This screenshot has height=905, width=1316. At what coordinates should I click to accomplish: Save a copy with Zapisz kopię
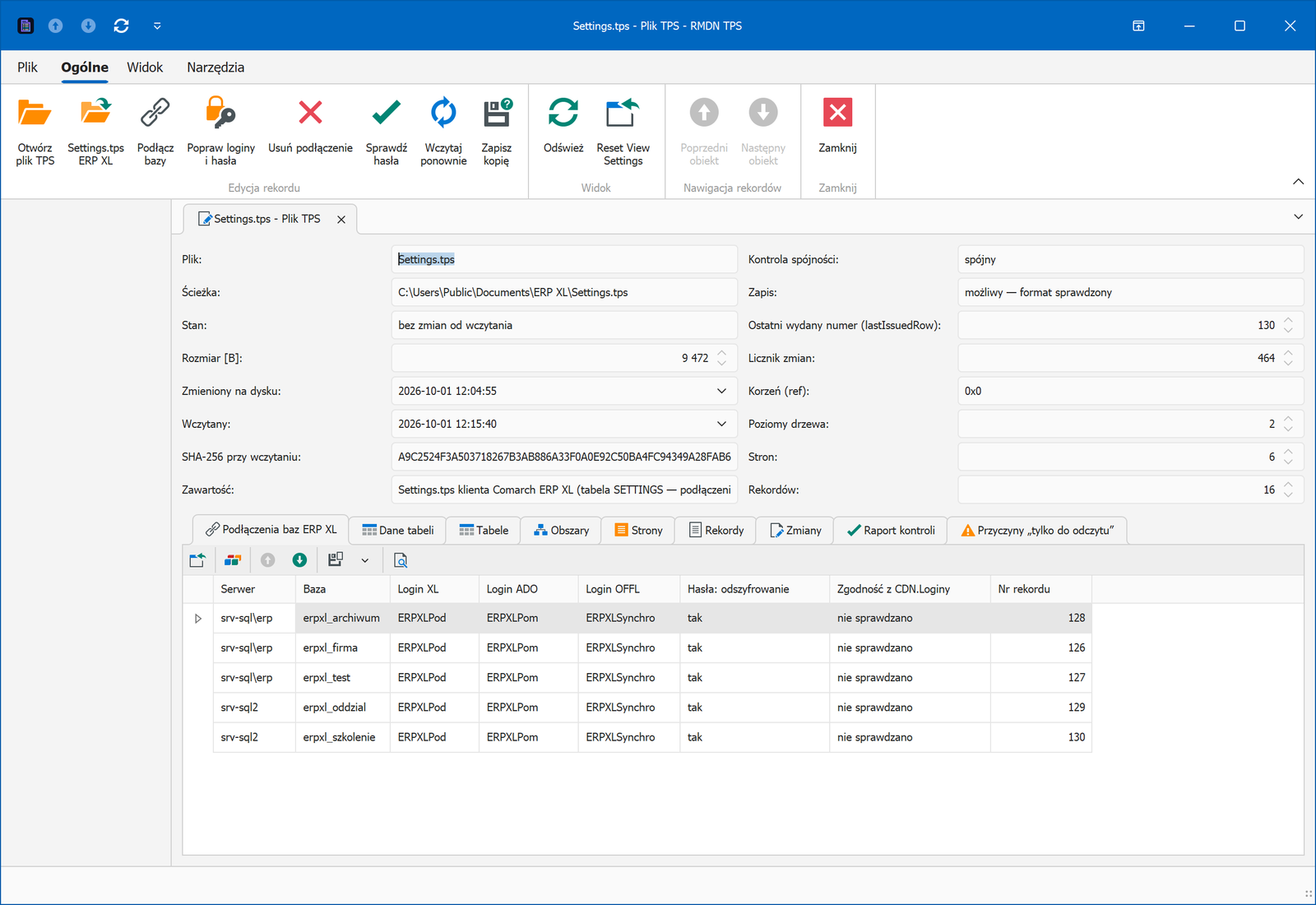497,132
